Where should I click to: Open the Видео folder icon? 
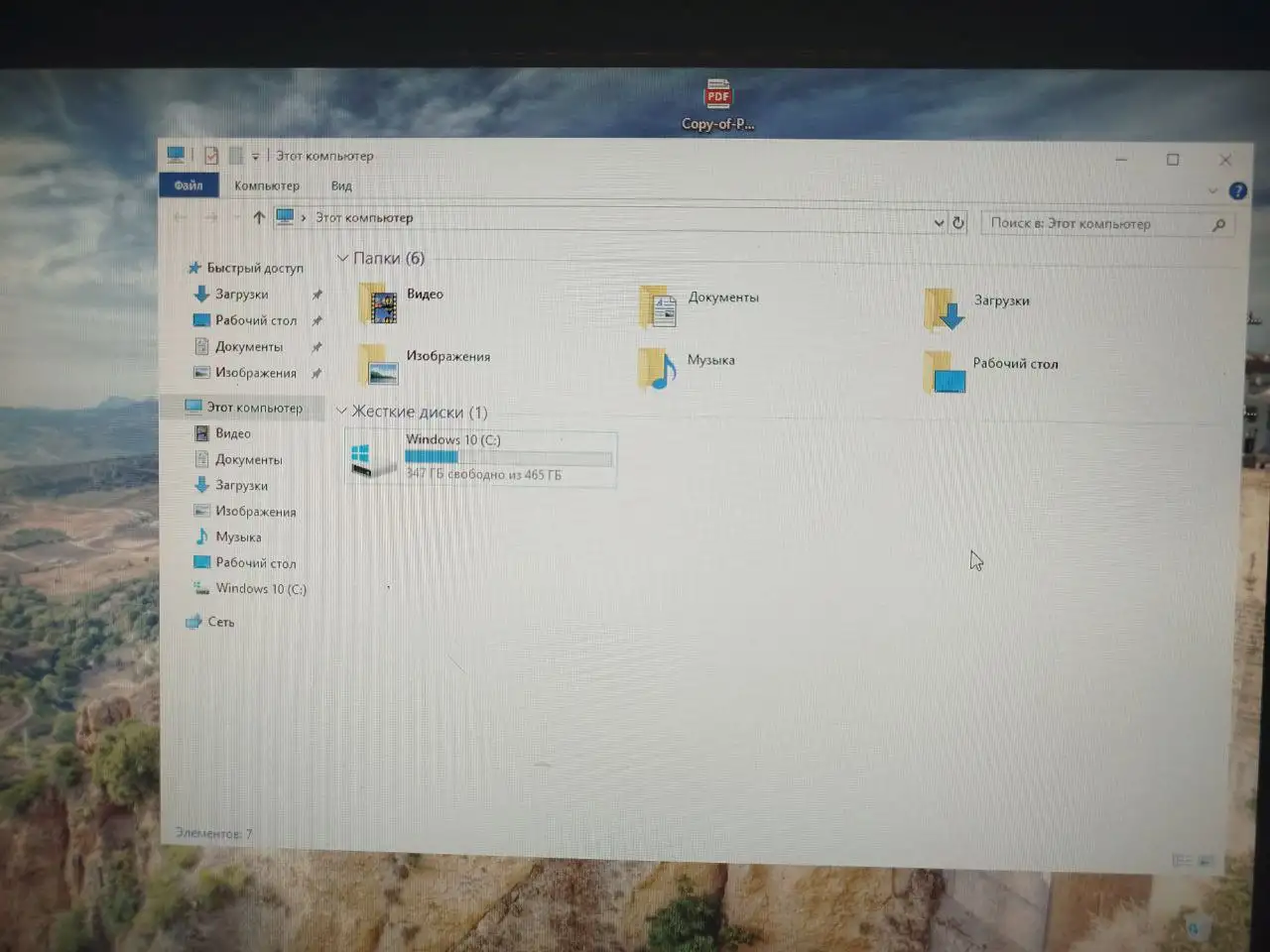click(x=378, y=303)
